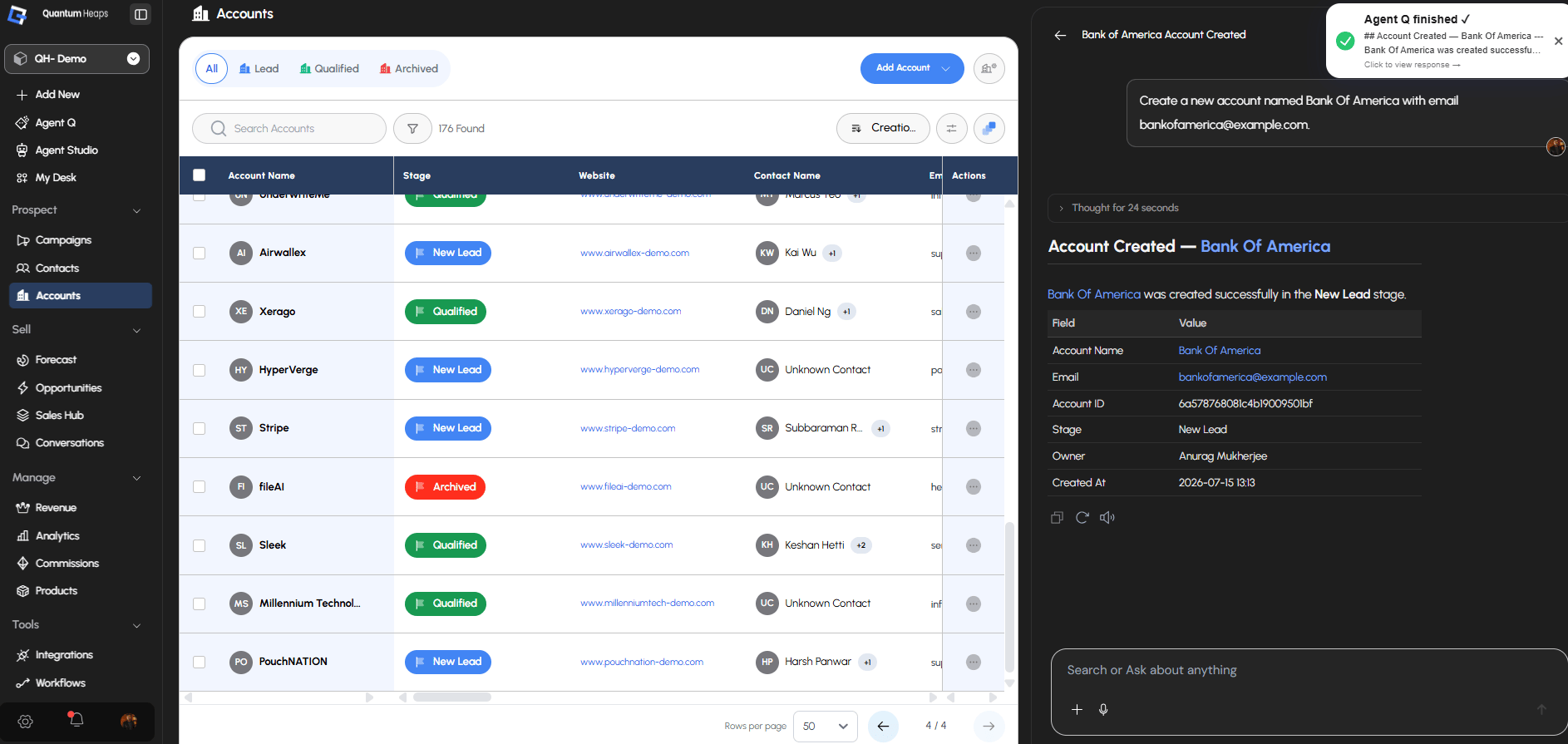The width and height of the screenshot is (1568, 744).
Task: Select the All accounts tab
Action: click(x=211, y=68)
